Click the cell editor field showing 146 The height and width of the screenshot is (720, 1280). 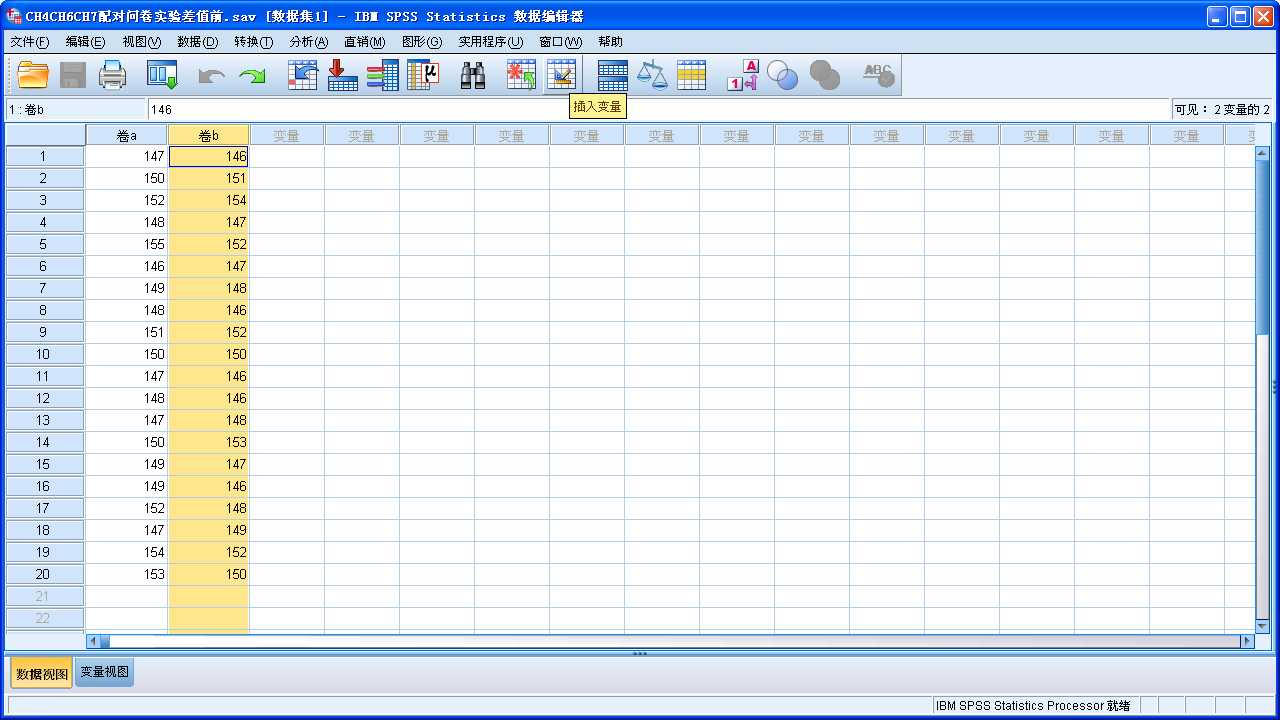[659, 109]
